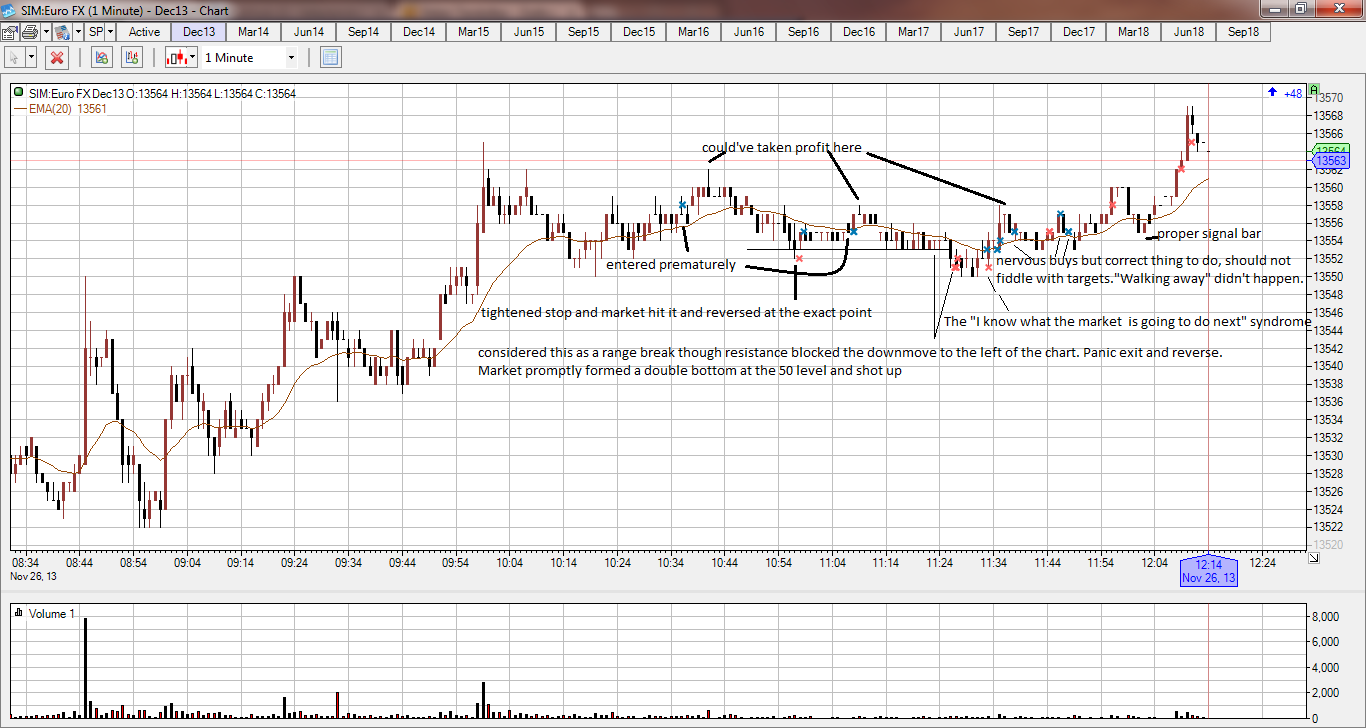
Task: Open the Mar16 contract tab
Action: pyautogui.click(x=694, y=32)
